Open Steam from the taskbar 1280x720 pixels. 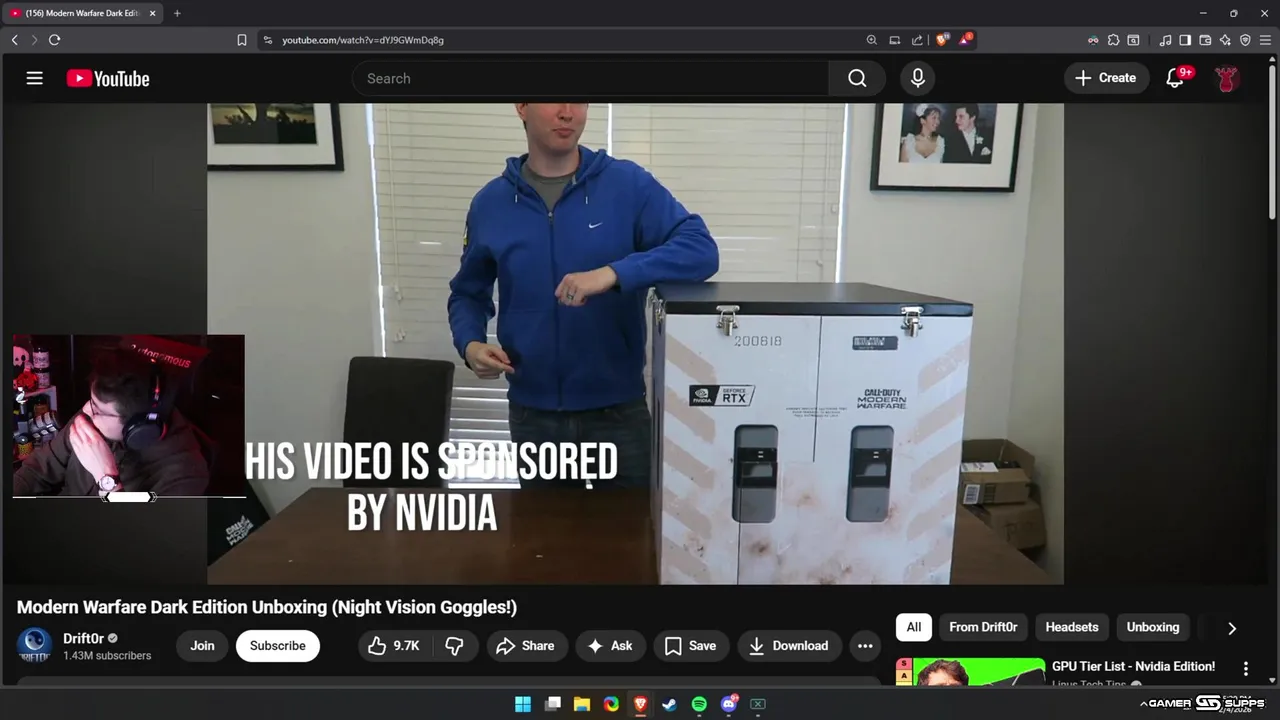670,704
